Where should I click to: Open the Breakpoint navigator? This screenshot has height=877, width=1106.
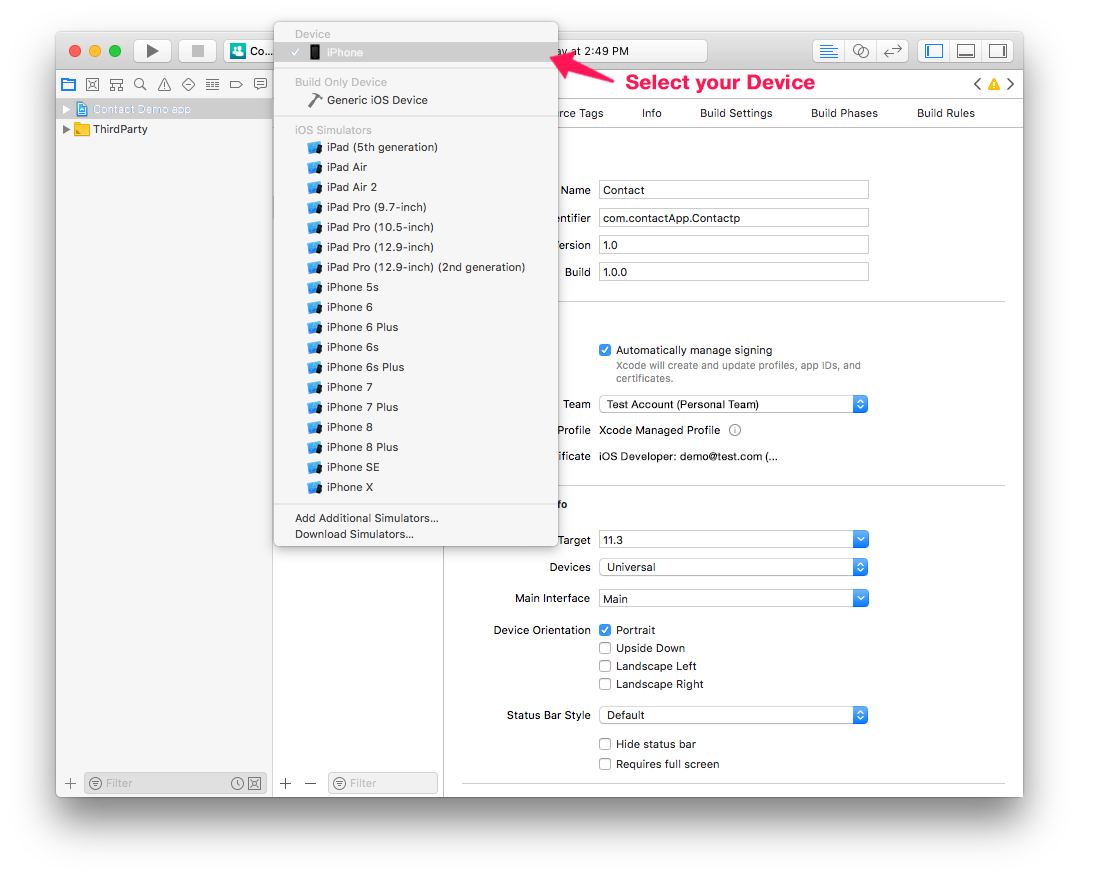(x=236, y=85)
